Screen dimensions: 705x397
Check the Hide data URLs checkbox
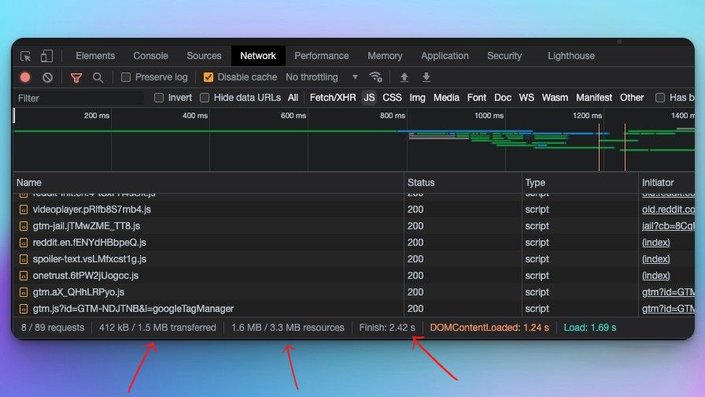pos(205,98)
